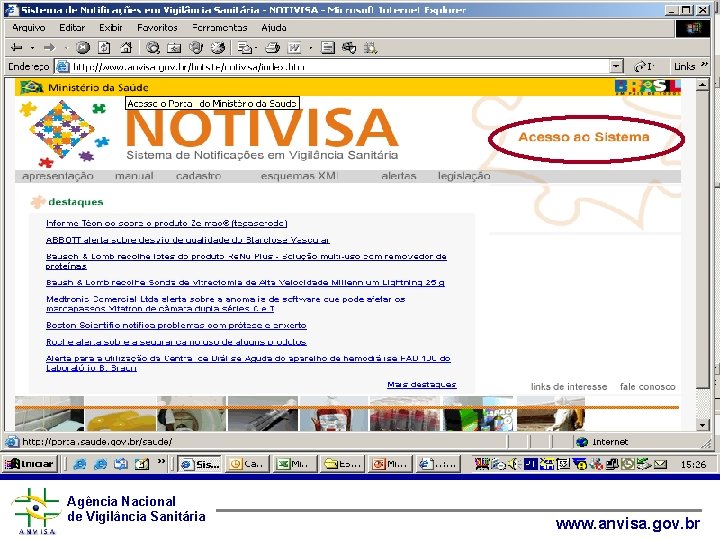Click the Iniciar start button
Image resolution: width=720 pixels, height=540 pixels.
[29, 464]
